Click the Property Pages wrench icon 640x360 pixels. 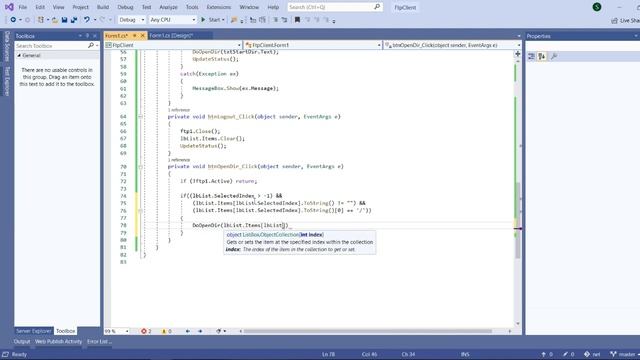(x=554, y=57)
